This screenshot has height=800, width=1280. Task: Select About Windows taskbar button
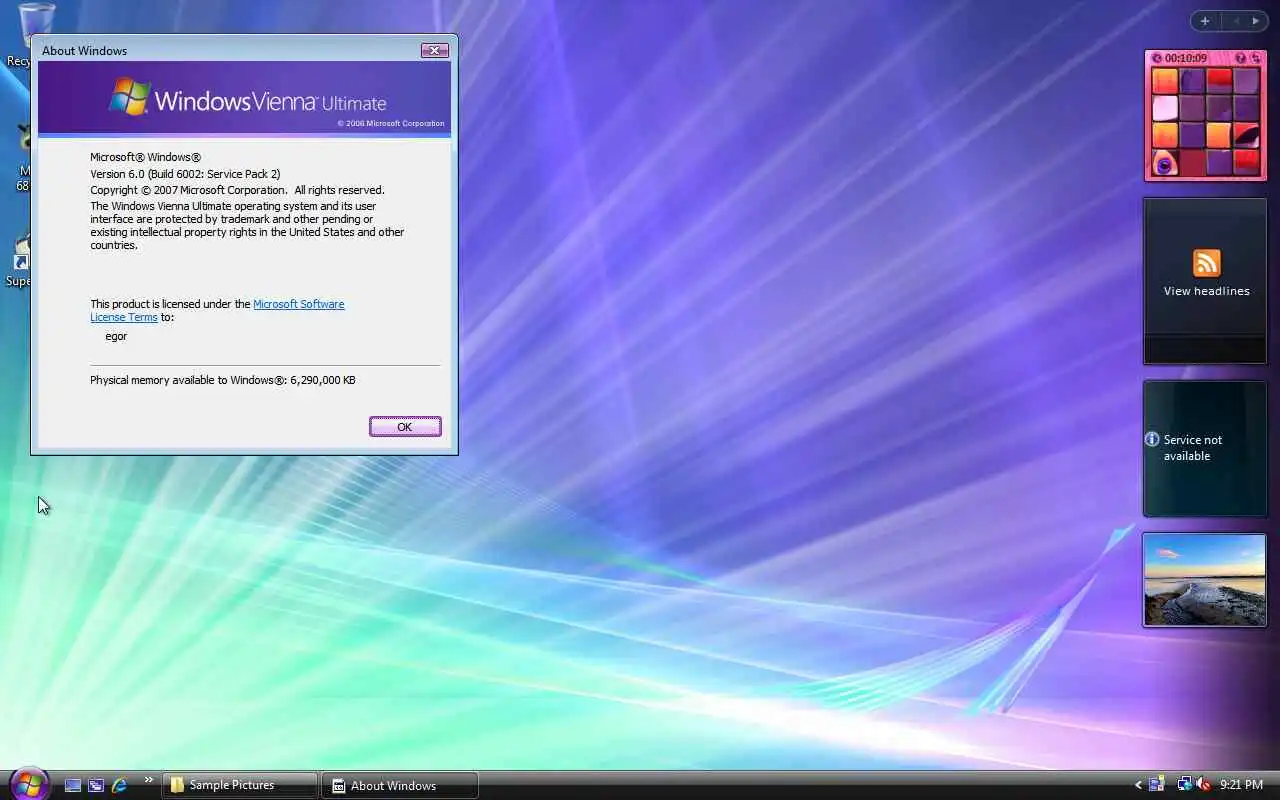tap(400, 785)
